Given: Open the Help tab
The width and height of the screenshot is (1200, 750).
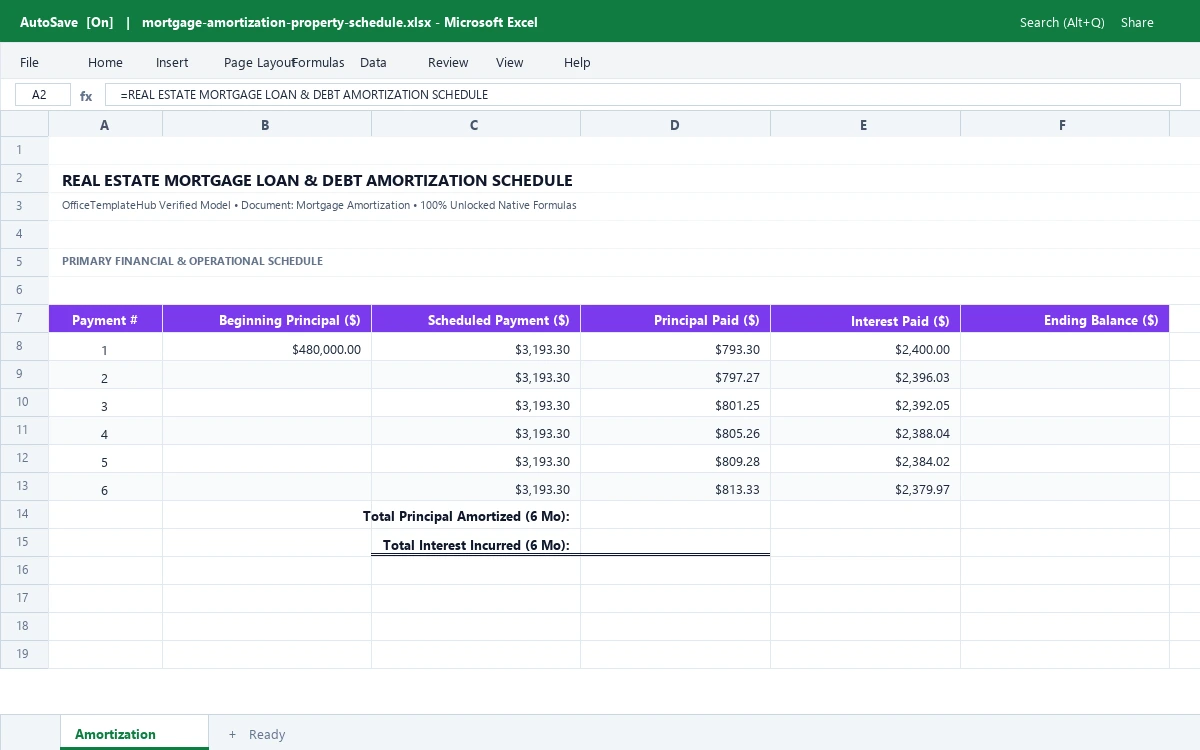Looking at the screenshot, I should [x=577, y=62].
